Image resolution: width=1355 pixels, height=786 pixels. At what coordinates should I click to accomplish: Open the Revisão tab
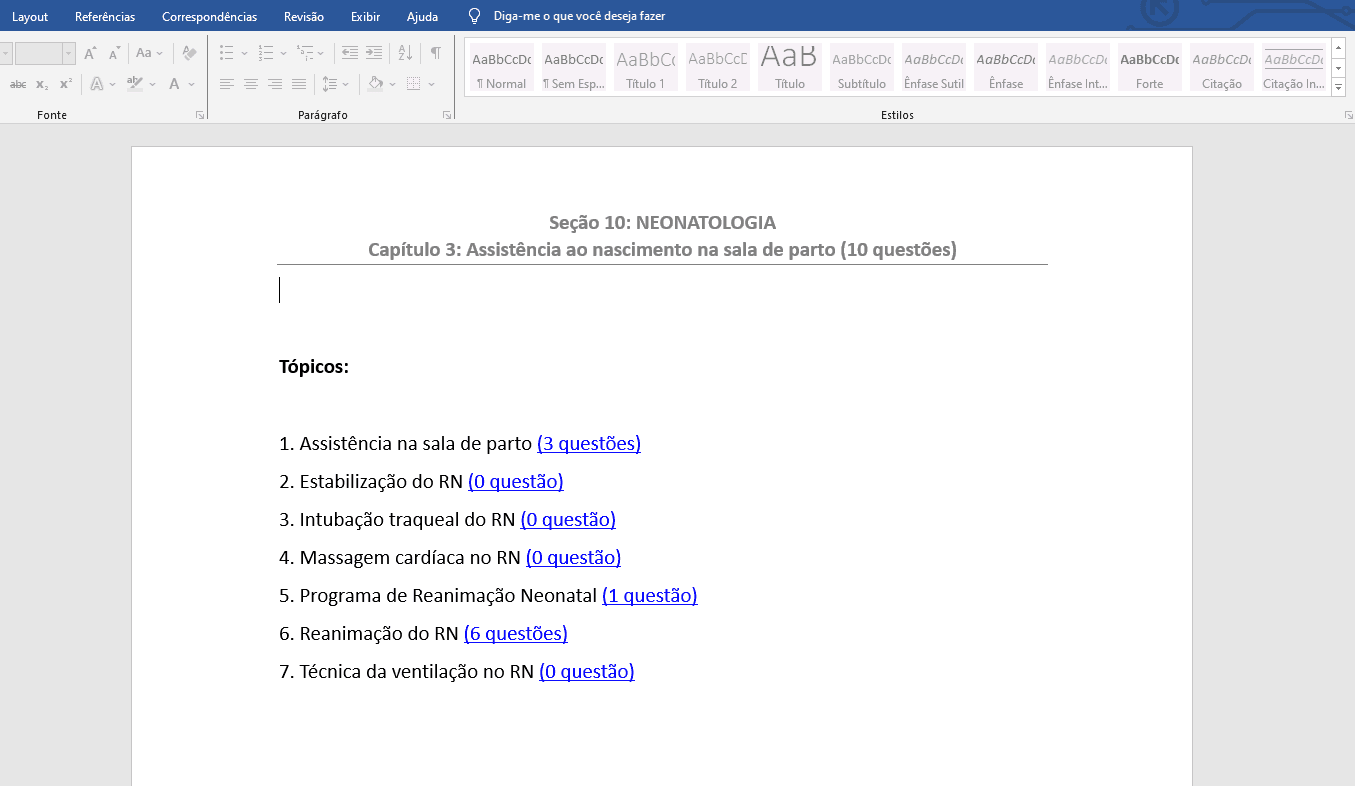tap(303, 16)
